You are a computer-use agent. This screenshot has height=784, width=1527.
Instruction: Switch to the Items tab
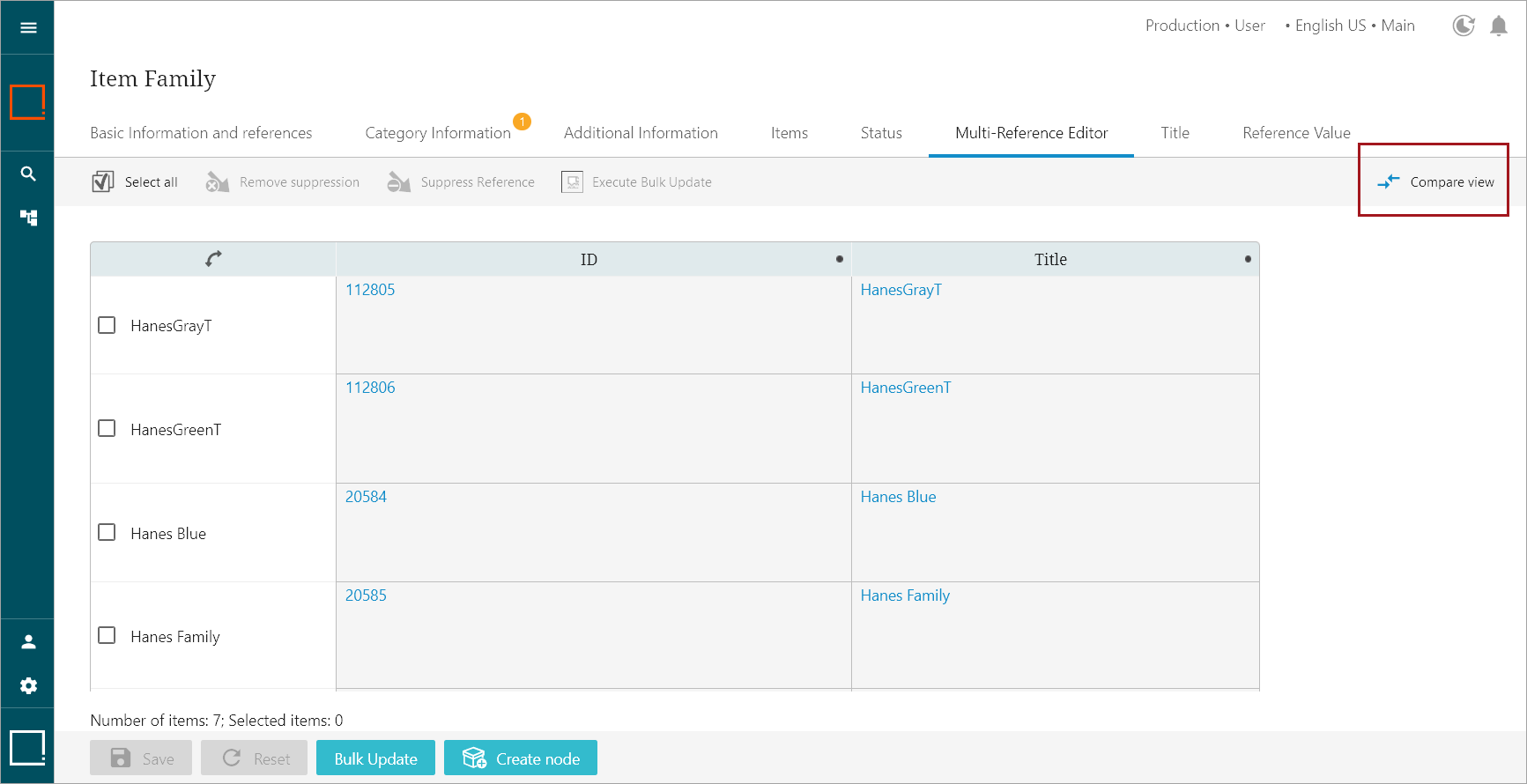pos(789,133)
